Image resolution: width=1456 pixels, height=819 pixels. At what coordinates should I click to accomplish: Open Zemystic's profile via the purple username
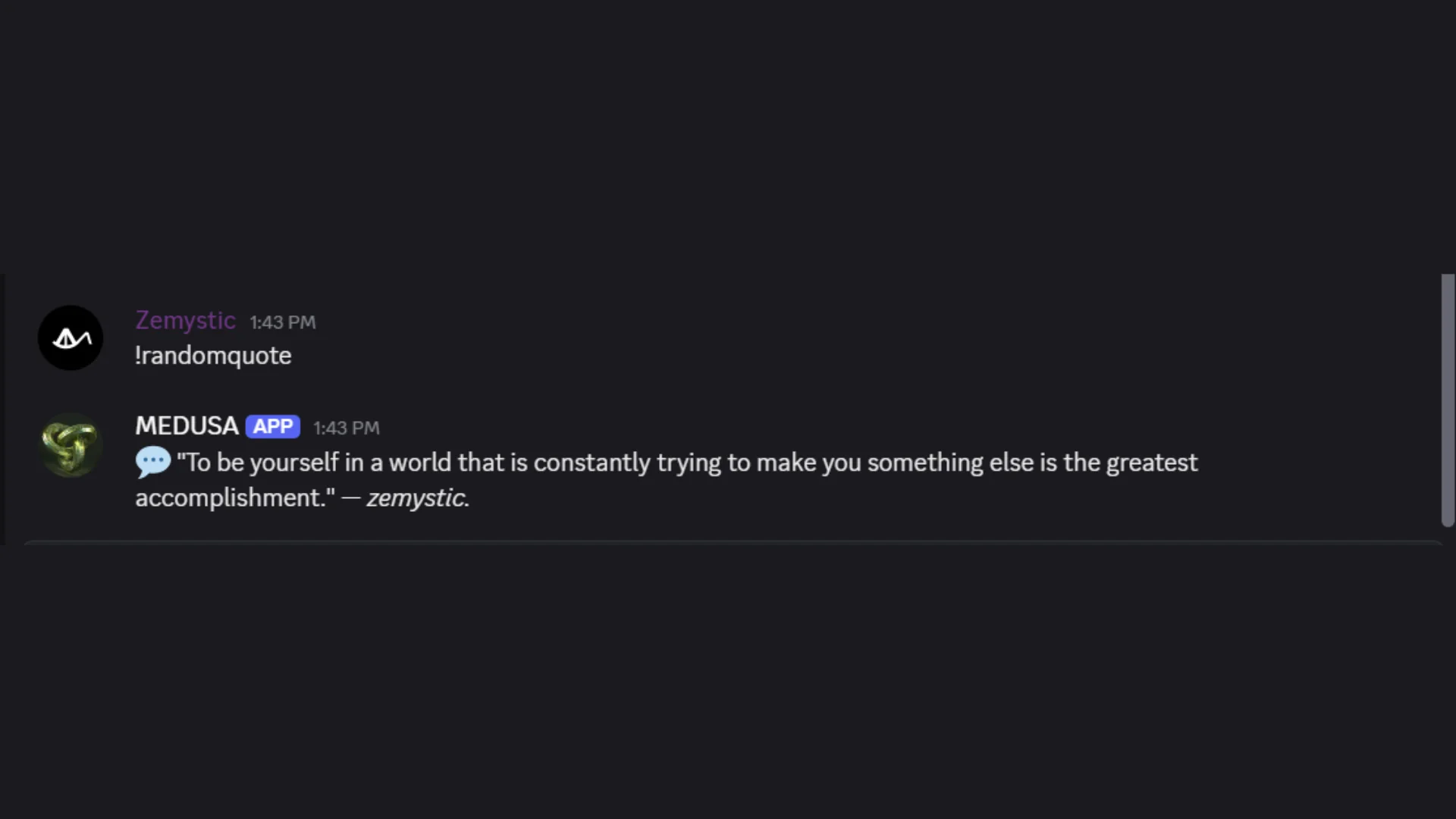(x=185, y=321)
